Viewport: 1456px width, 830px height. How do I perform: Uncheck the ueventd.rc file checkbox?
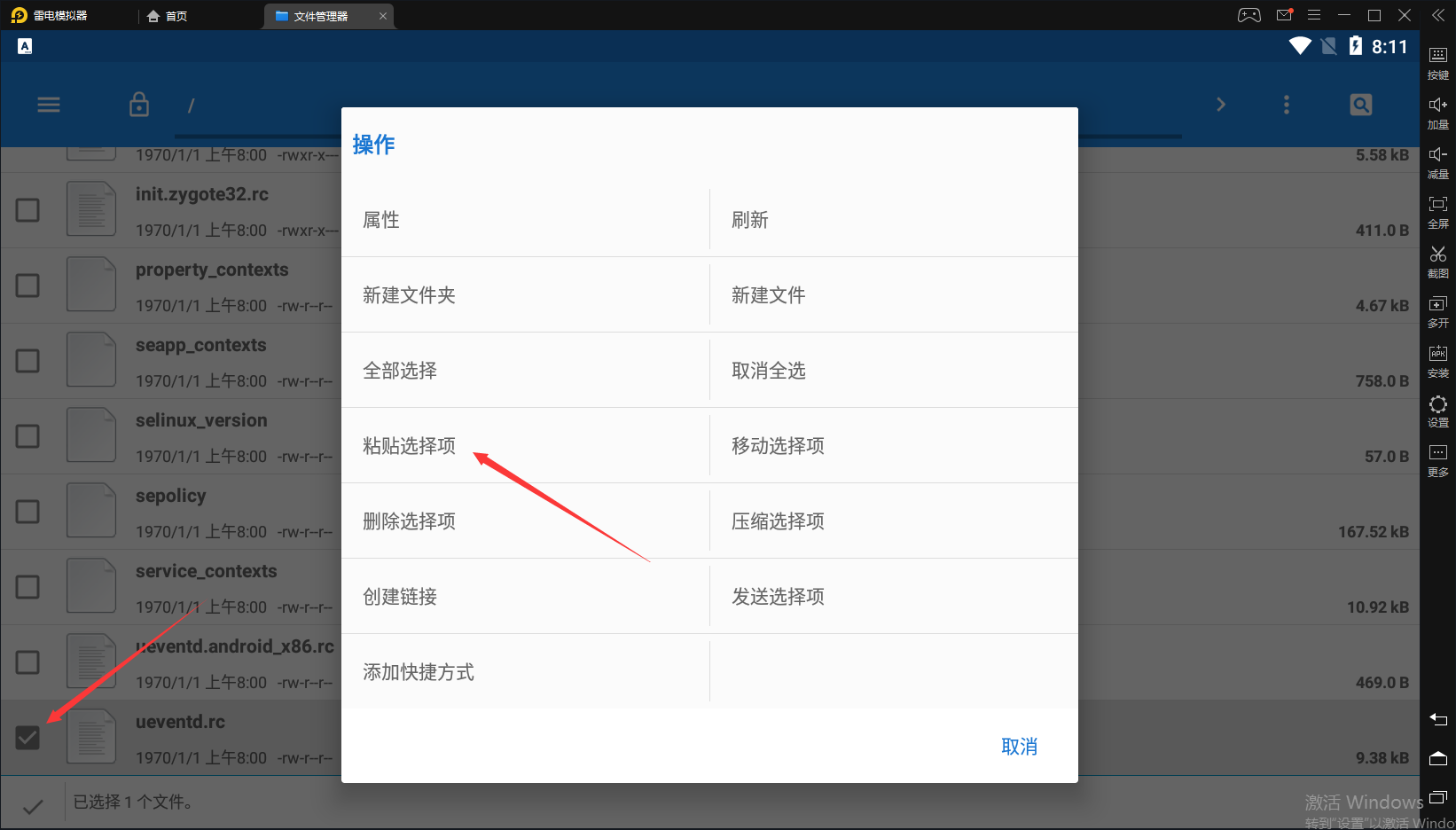tap(27, 737)
